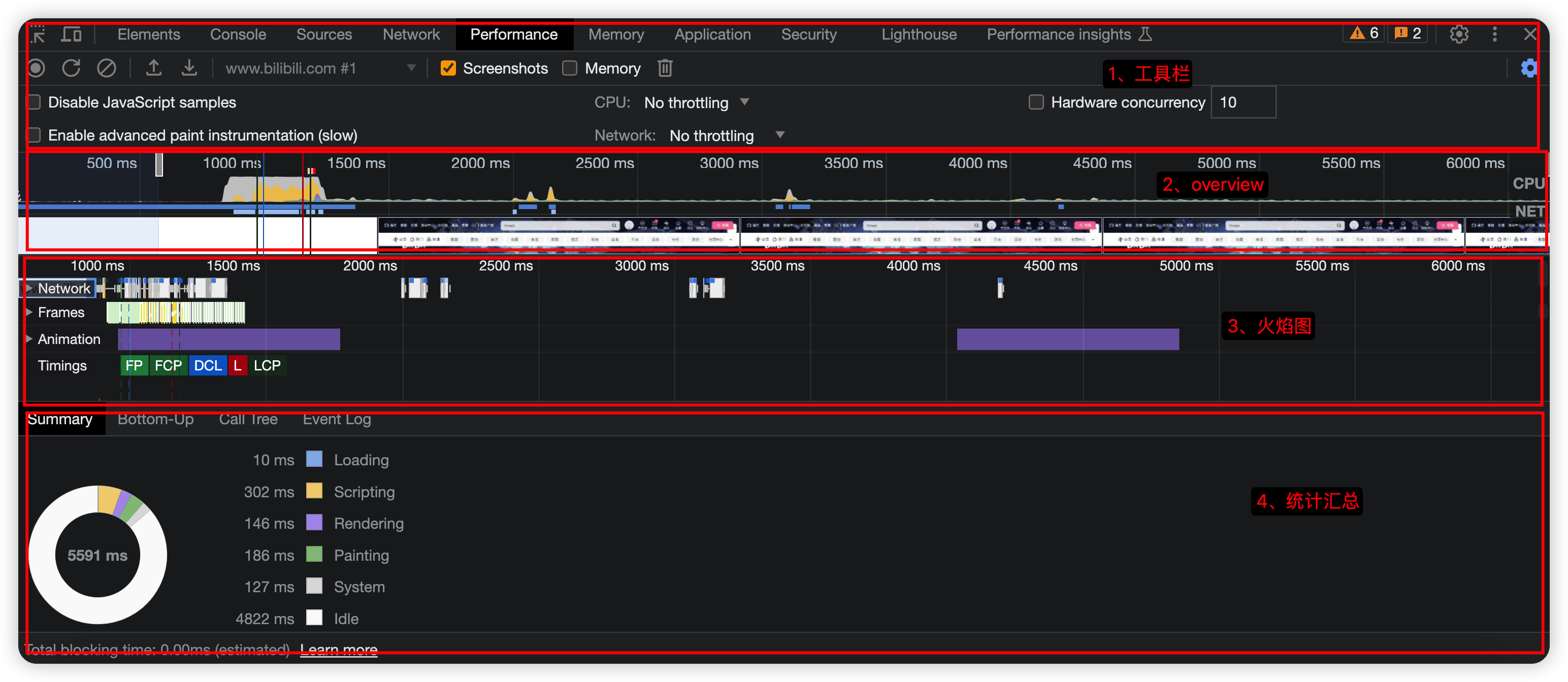Click the record button in Performance toolbar
Image resolution: width=1568 pixels, height=682 pixels.
coord(37,68)
